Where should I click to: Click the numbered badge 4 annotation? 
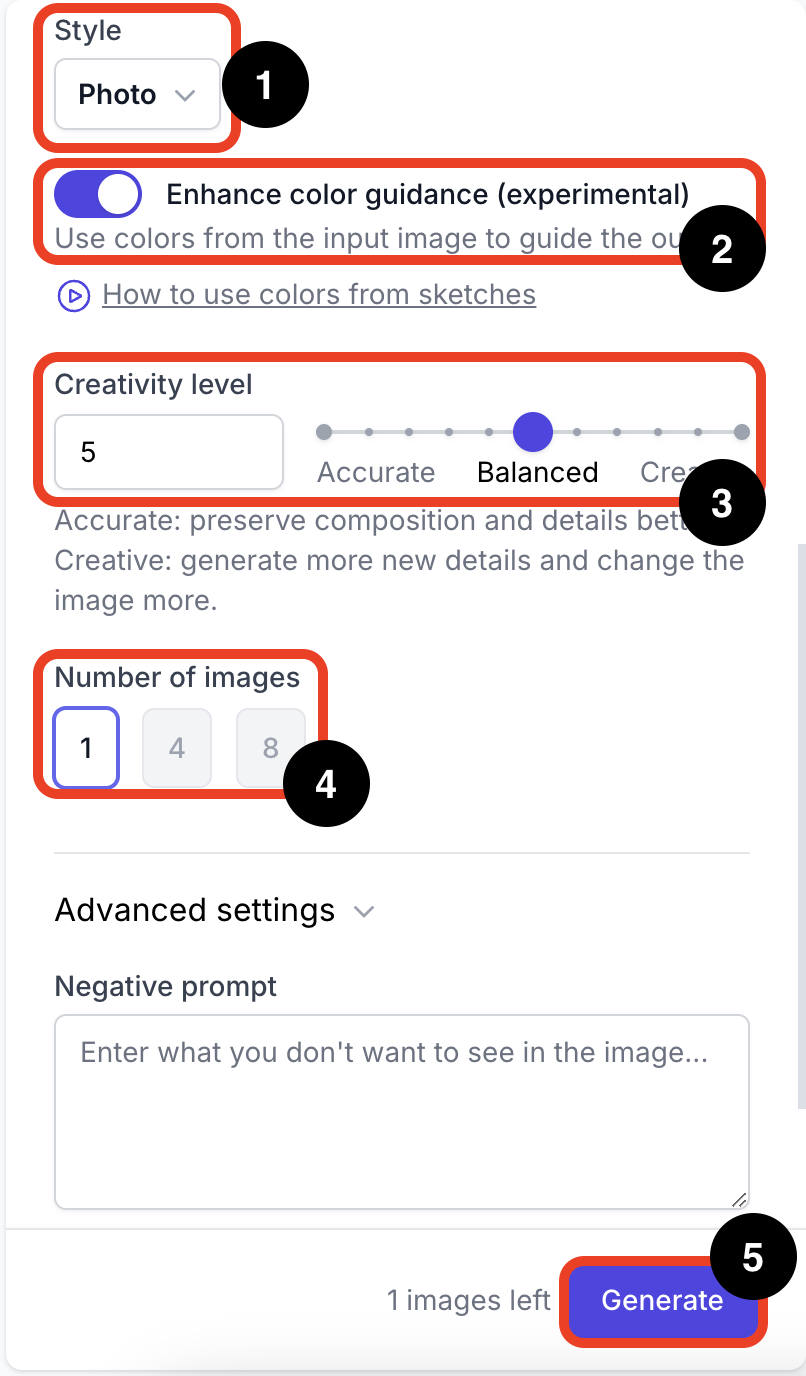[x=326, y=784]
